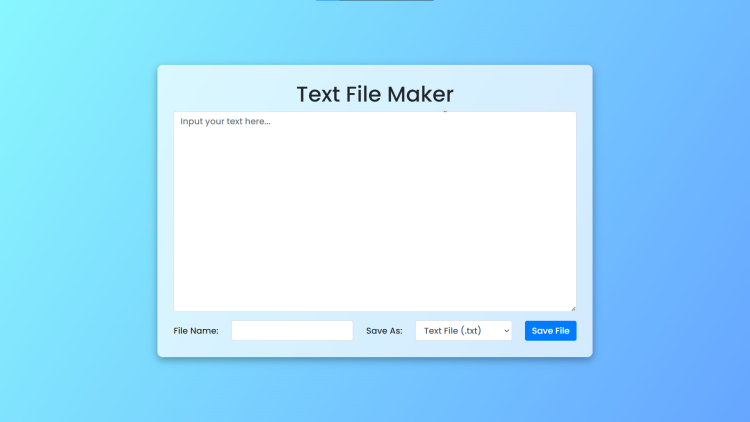Screen dimensions: 750x422
Task: Open the Save As format dropdown
Action: point(463,331)
